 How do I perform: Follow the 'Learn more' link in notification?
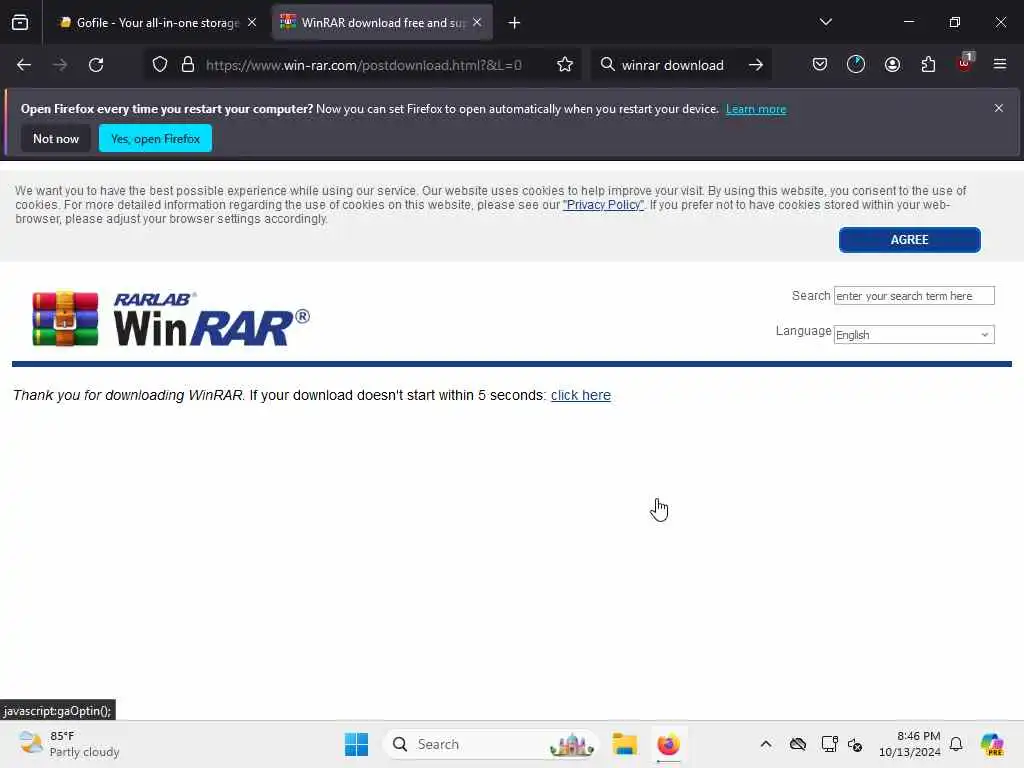(x=756, y=109)
